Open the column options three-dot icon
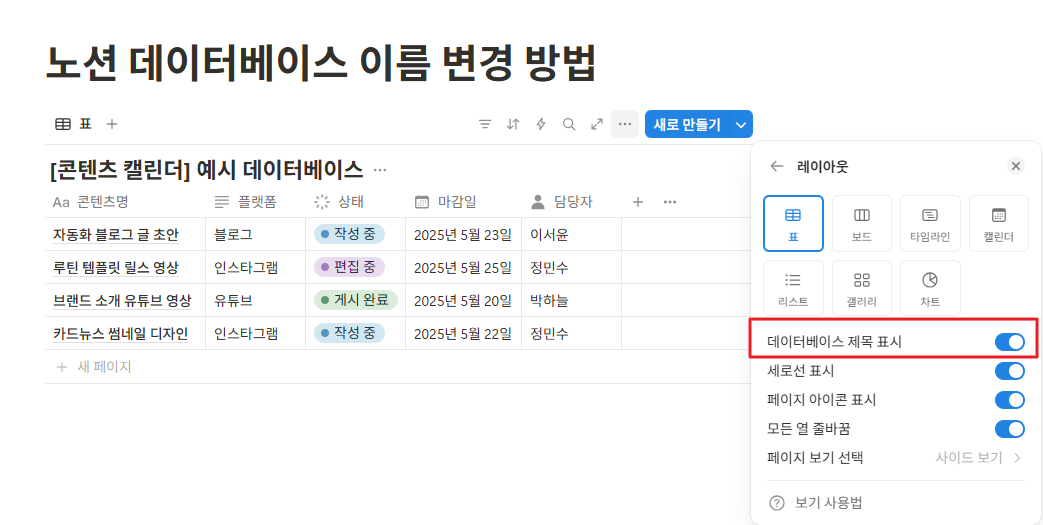The height and width of the screenshot is (525, 1043). pyautogui.click(x=670, y=202)
